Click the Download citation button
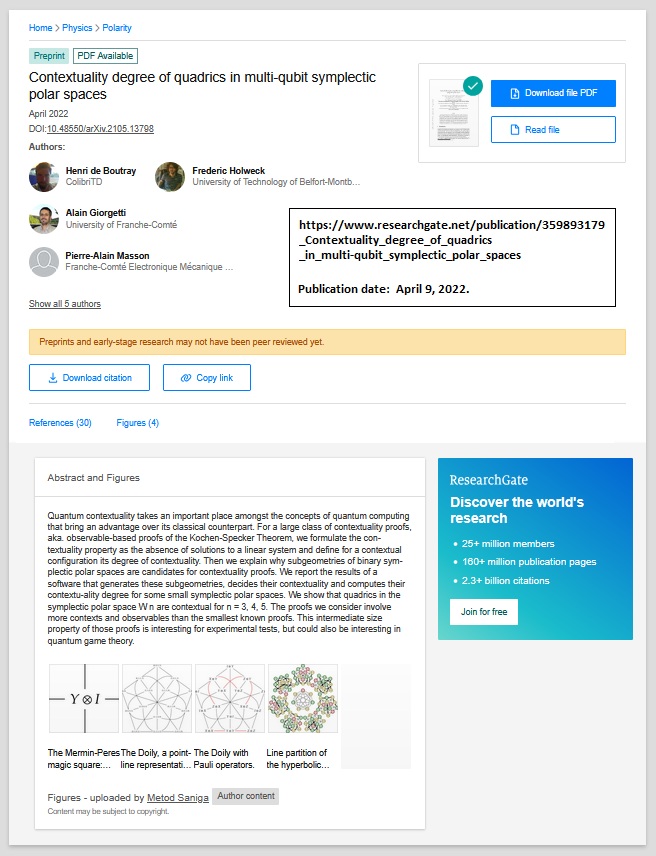This screenshot has height=856, width=656. [89, 378]
